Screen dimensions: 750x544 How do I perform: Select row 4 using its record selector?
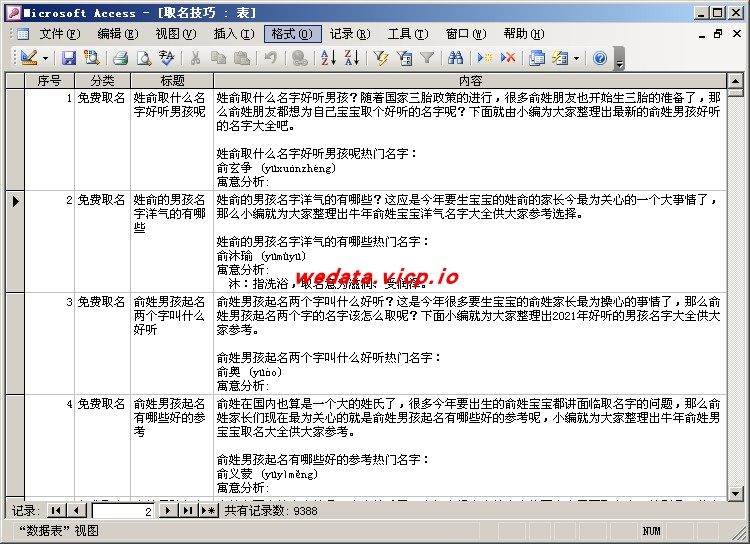(15, 445)
